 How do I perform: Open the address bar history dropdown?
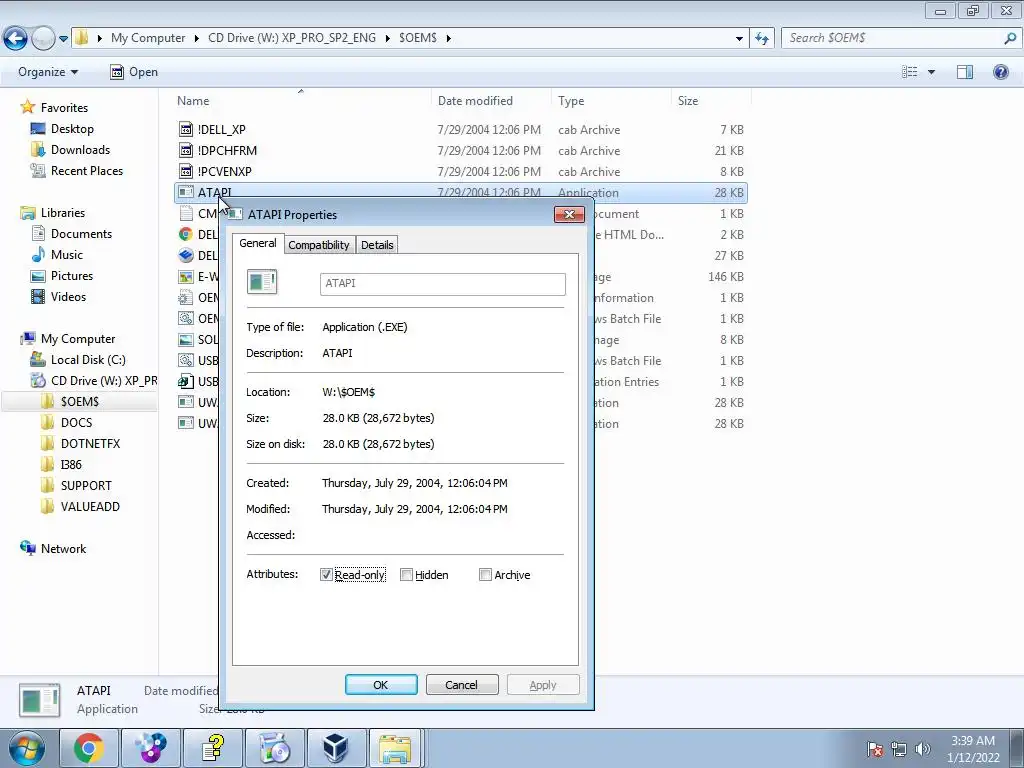[x=739, y=39]
